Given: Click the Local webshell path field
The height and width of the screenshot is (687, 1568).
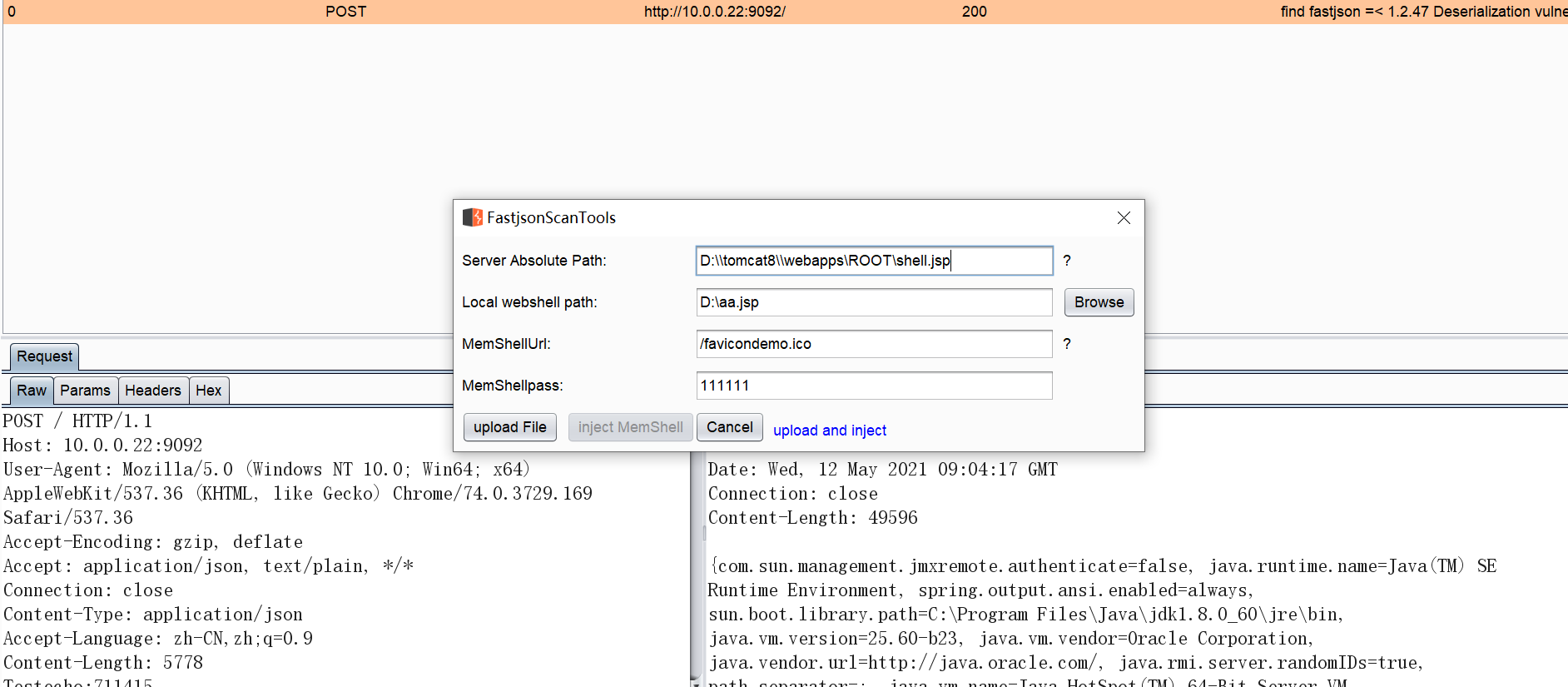Looking at the screenshot, I should [x=874, y=302].
